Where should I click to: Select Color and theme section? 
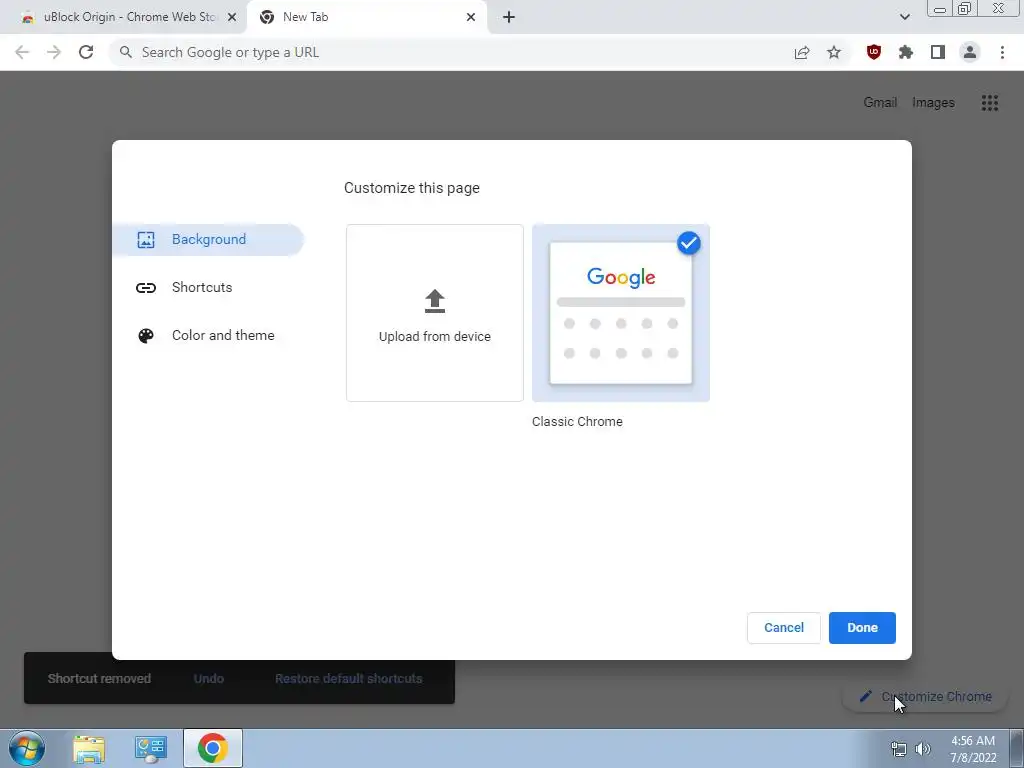tap(208, 336)
